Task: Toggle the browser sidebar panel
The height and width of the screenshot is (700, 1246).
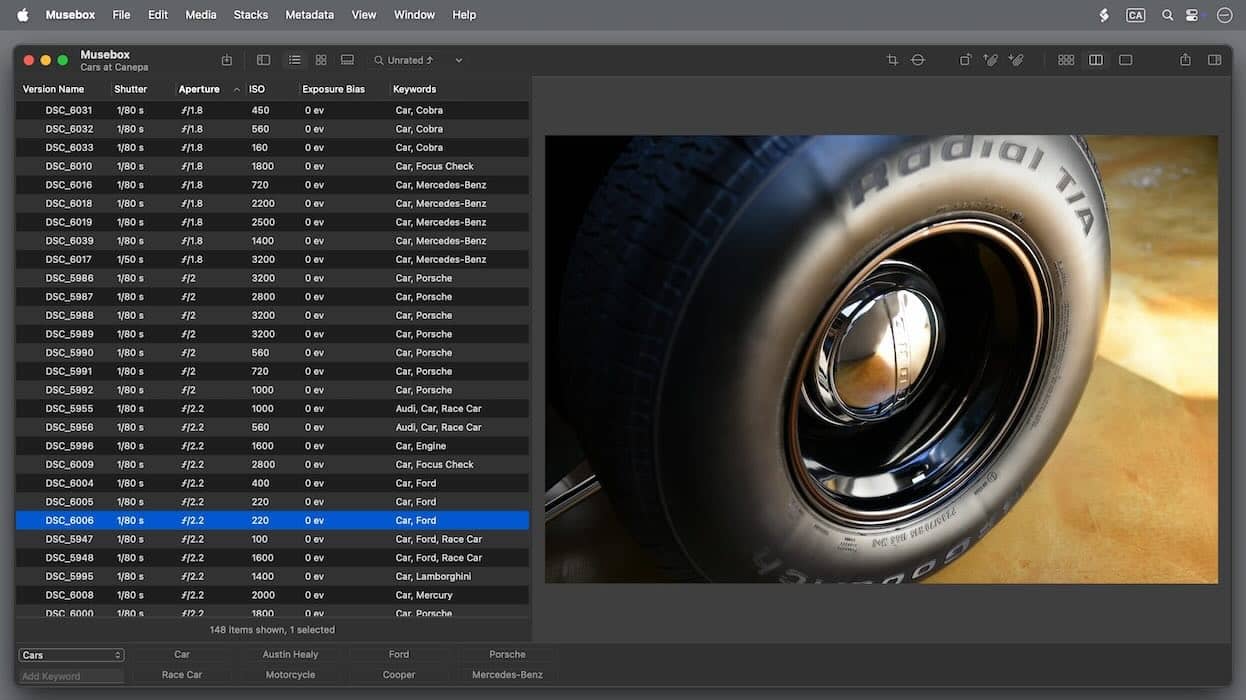Action: click(x=263, y=60)
